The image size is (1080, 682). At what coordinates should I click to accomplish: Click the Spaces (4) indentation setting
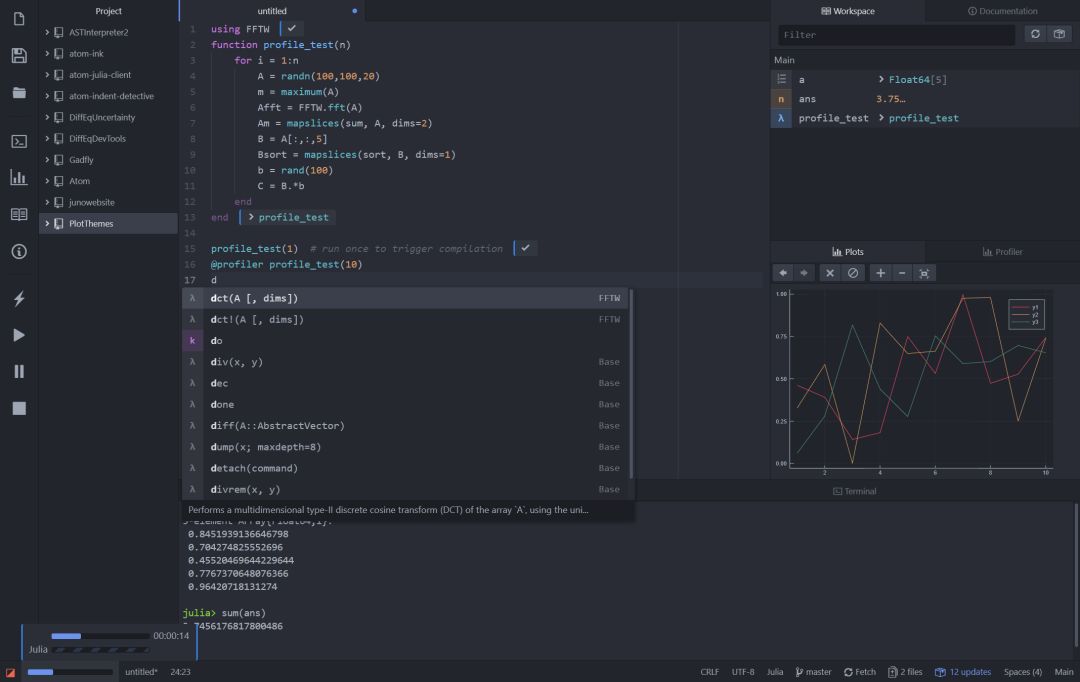click(x=1023, y=672)
